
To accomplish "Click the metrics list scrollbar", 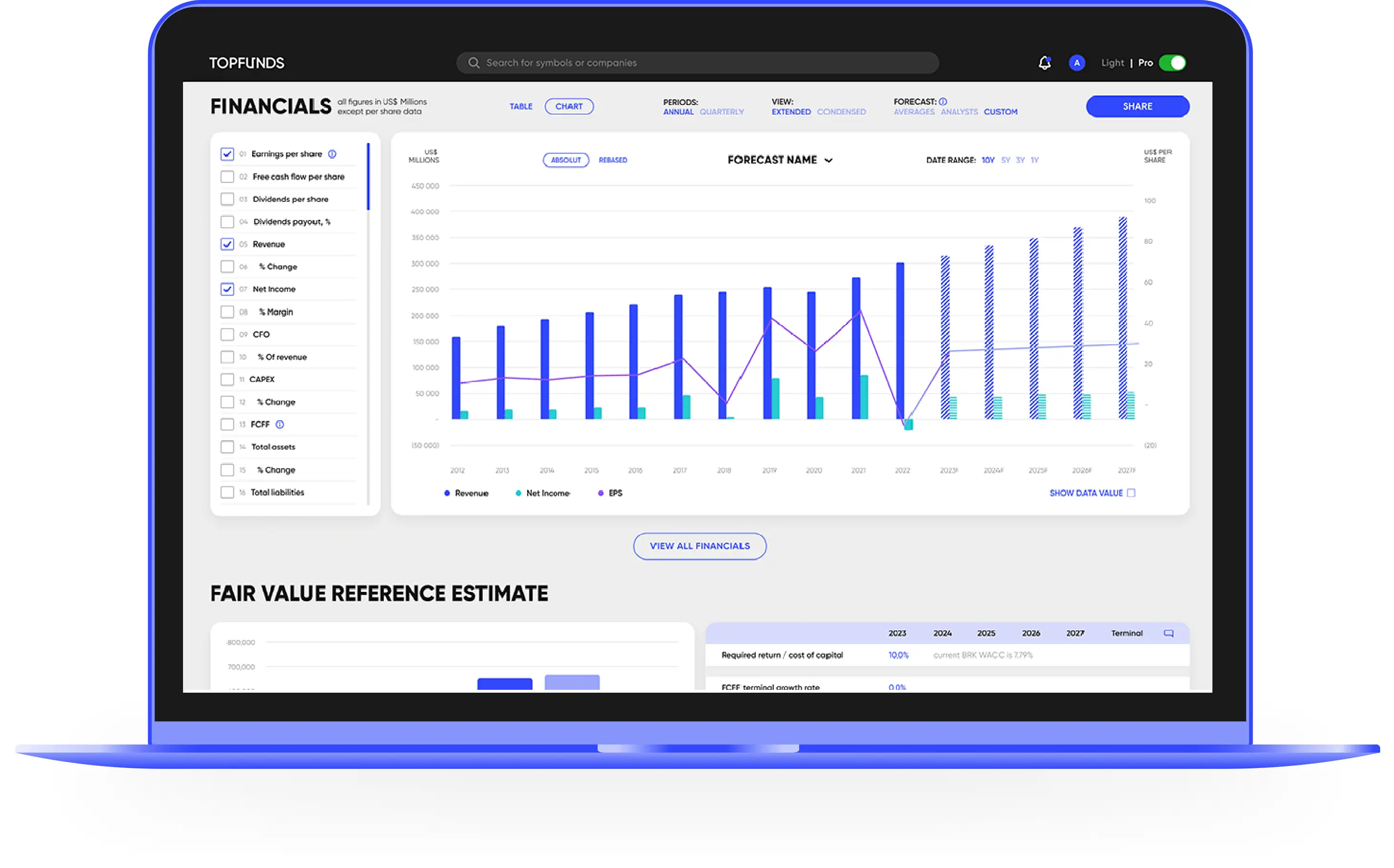I will click(368, 177).
